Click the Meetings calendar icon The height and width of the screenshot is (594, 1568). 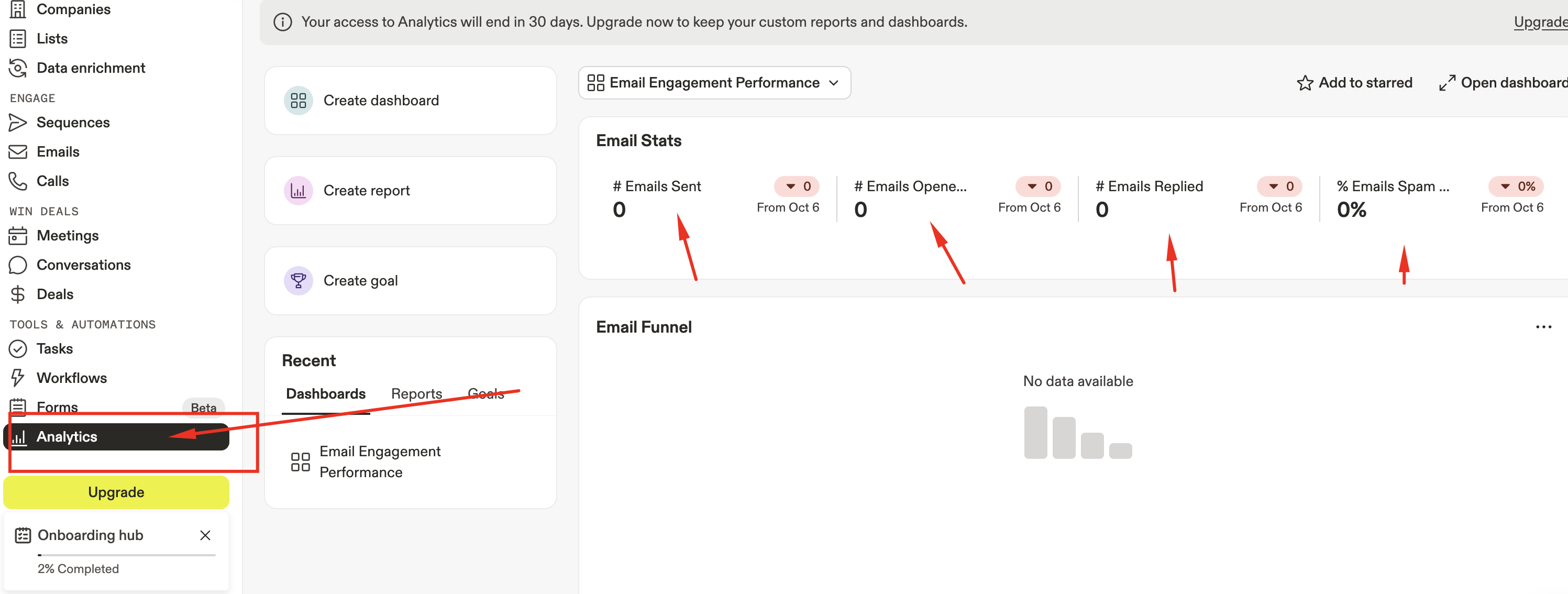[x=18, y=236]
